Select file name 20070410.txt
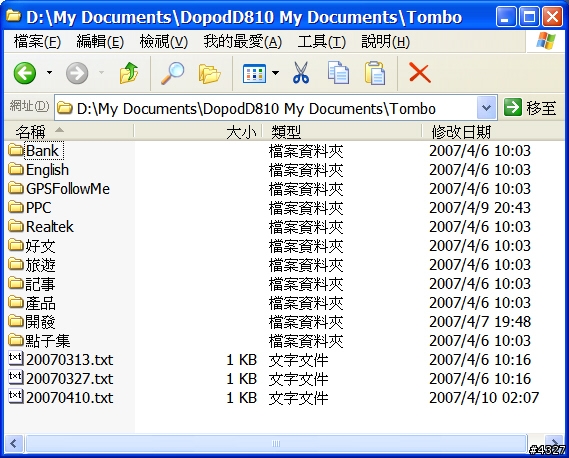 (x=70, y=397)
